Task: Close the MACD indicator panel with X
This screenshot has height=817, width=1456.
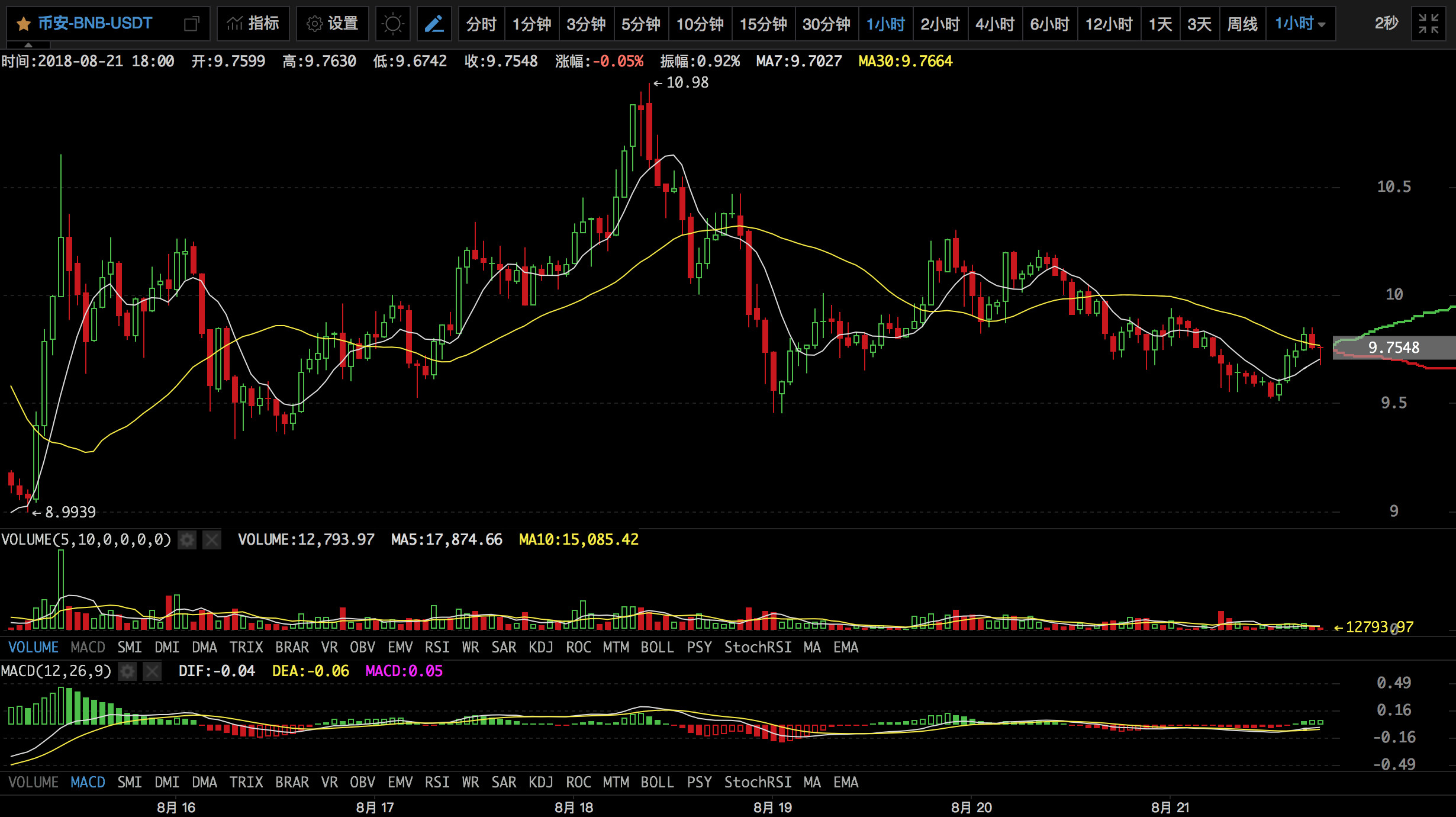Action: click(x=152, y=671)
